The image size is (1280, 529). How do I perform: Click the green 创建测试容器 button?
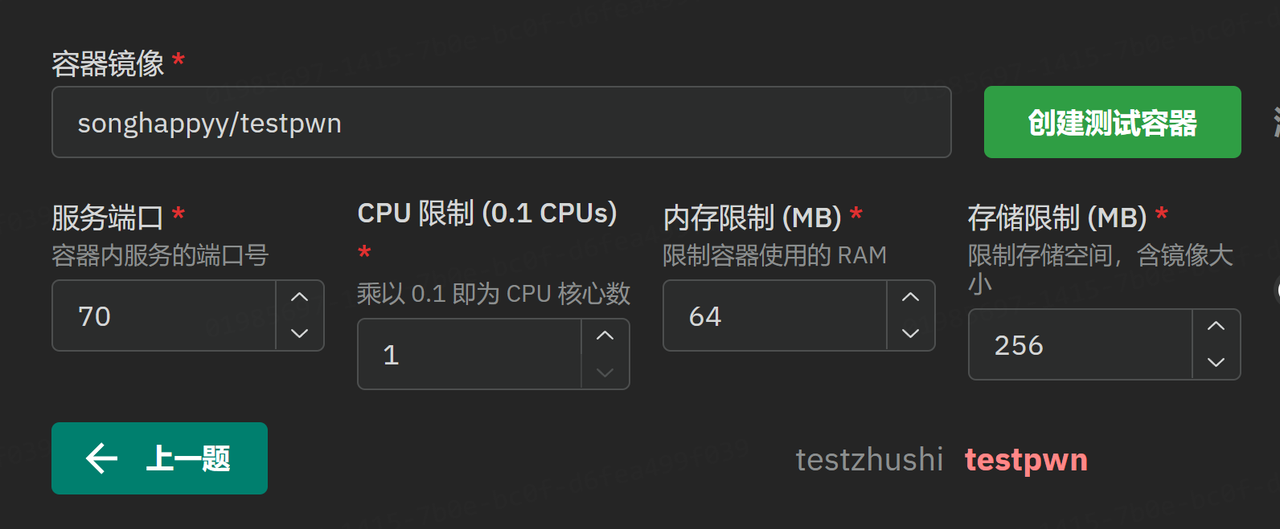1112,122
